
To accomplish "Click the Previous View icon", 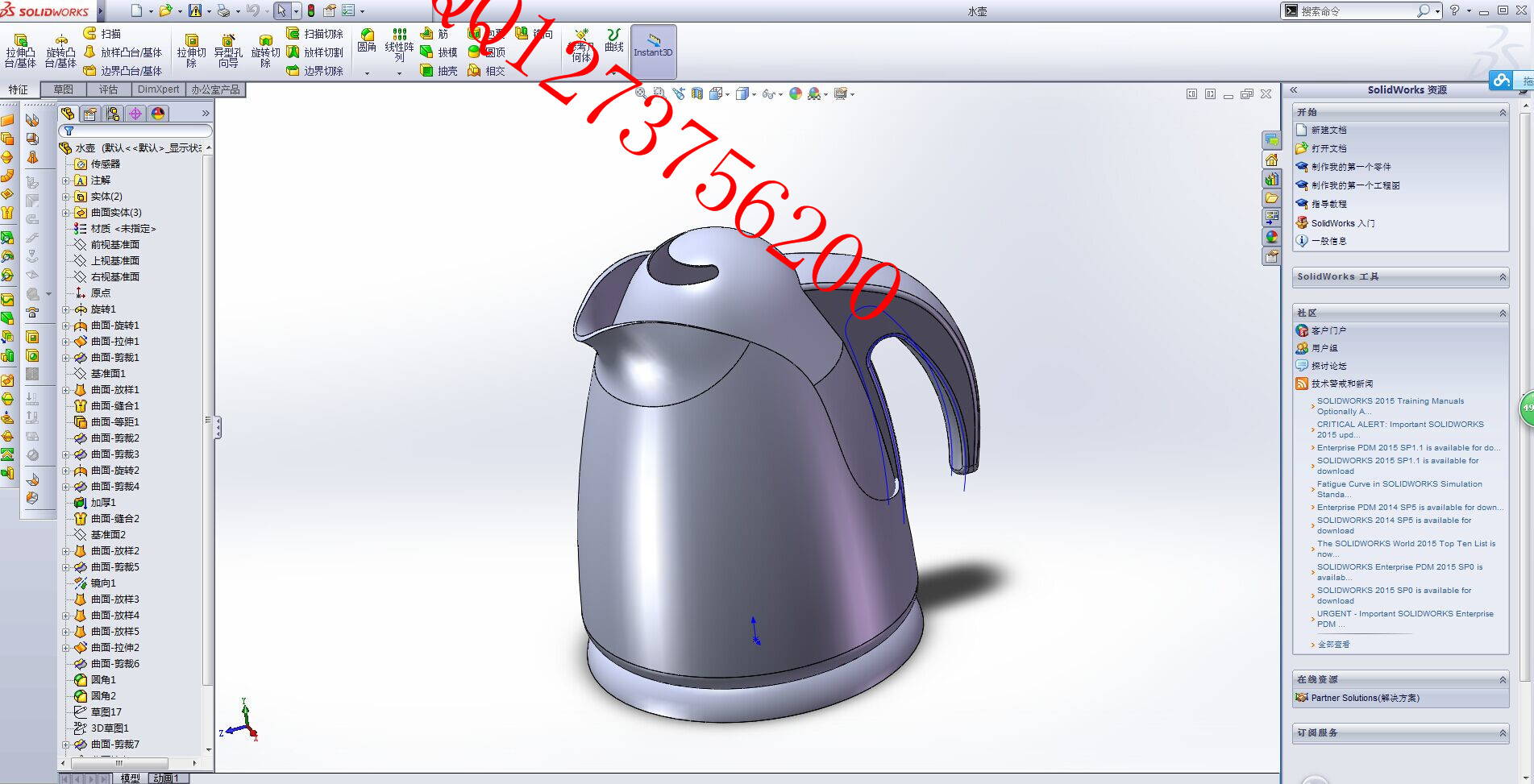I will (x=678, y=93).
